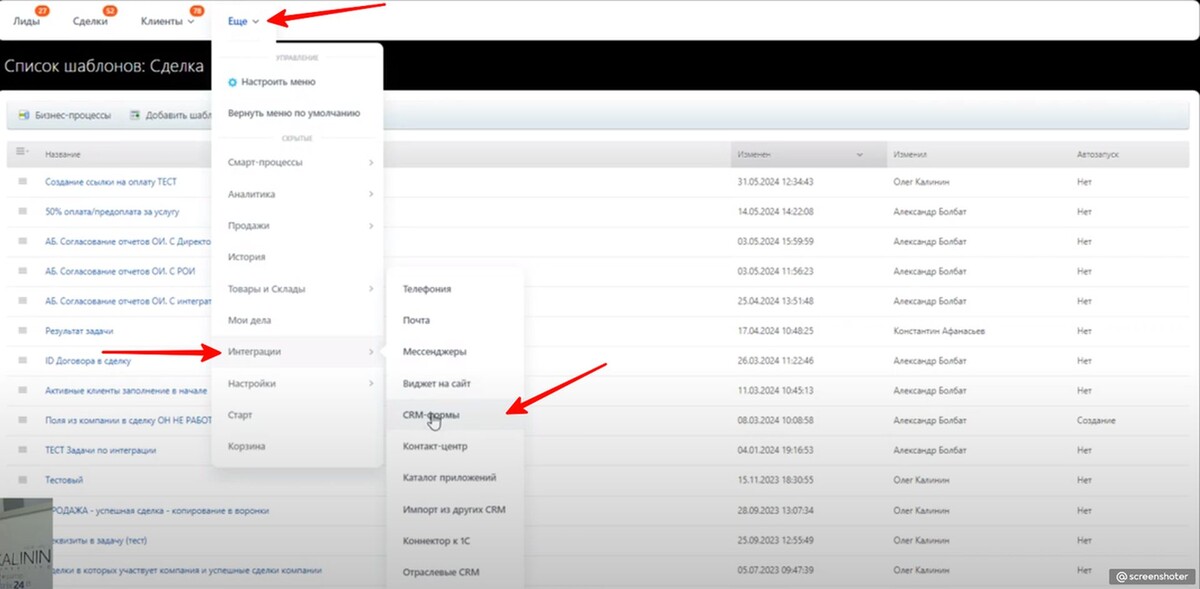Open template 50% оплата/предоплата за услугу
Screen dimensions: 1200x589
pyautogui.click(x=111, y=211)
